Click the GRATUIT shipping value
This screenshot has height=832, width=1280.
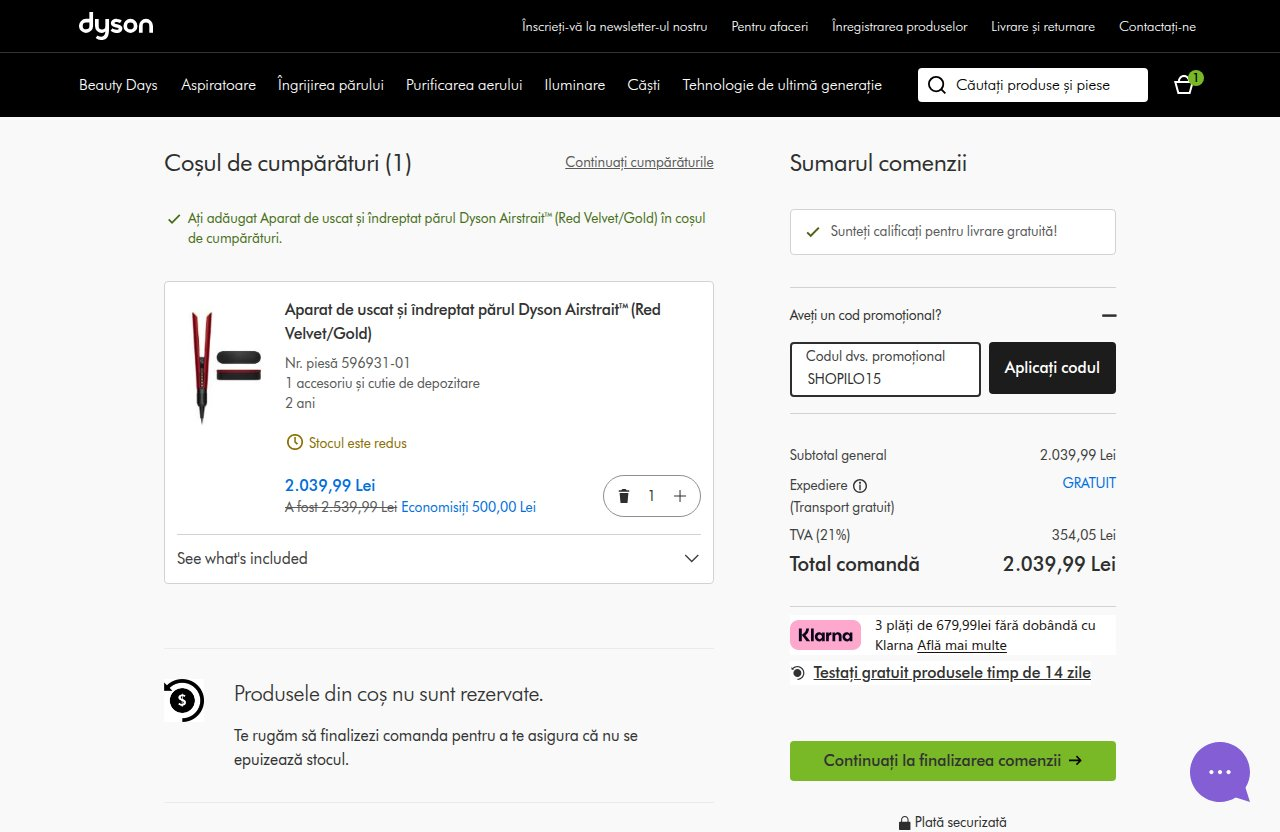(x=1089, y=483)
